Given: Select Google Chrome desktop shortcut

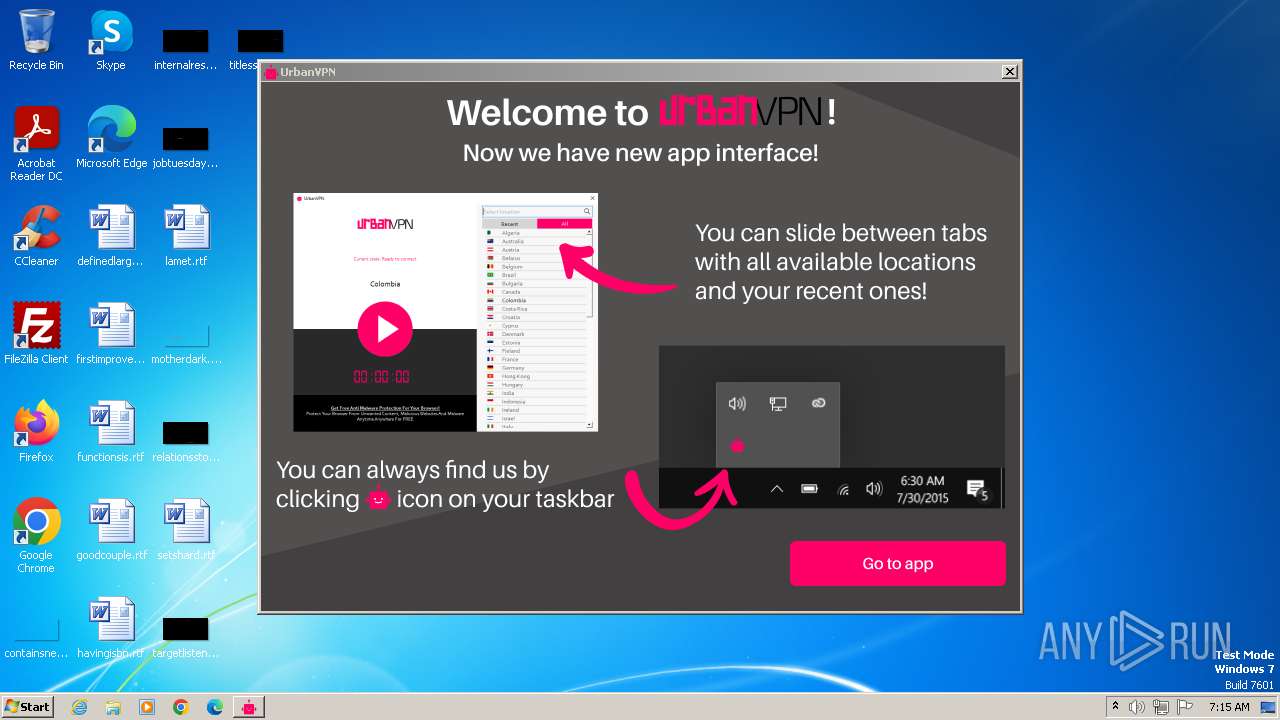Looking at the screenshot, I should [x=36, y=536].
